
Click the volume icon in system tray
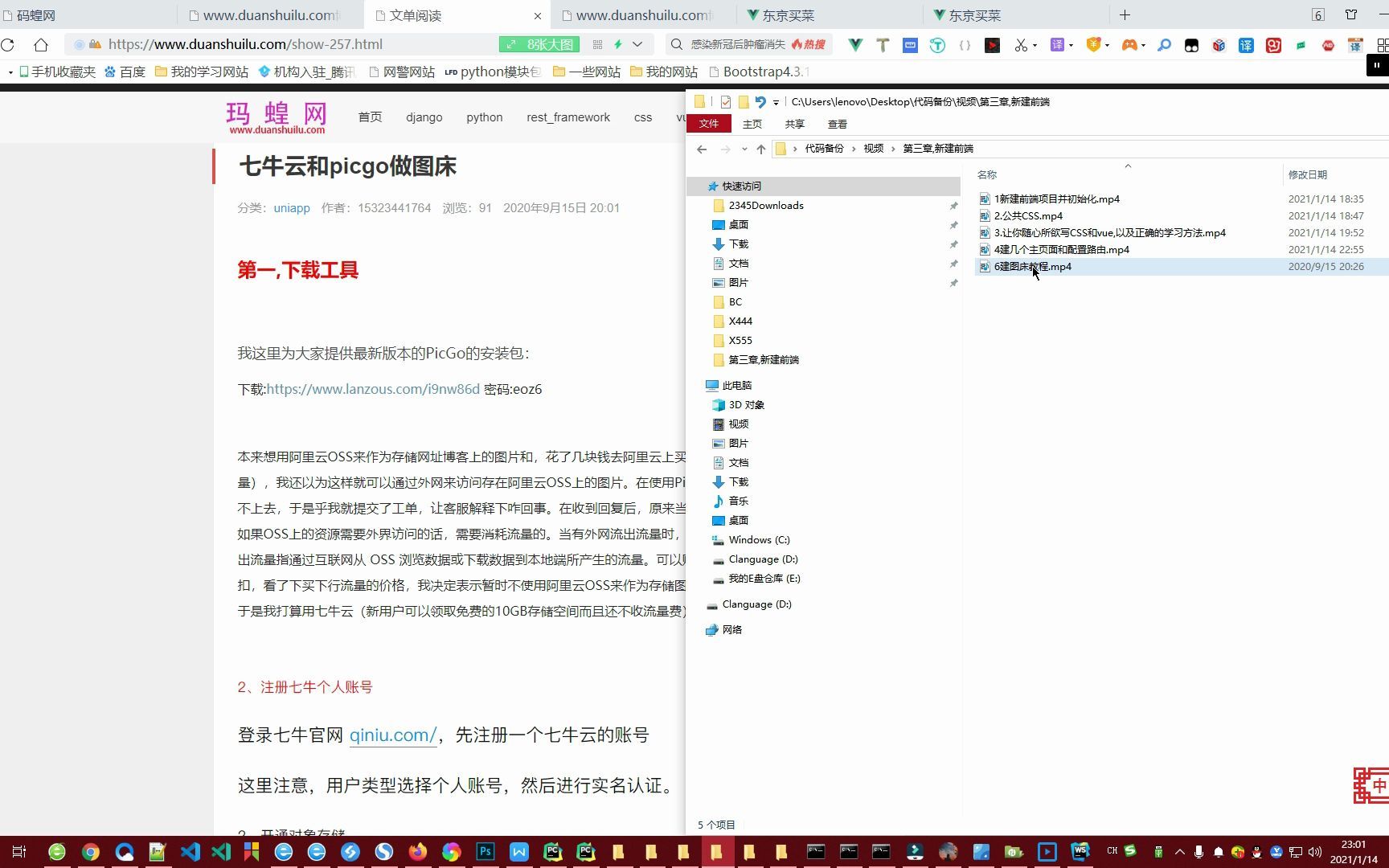tap(1315, 852)
